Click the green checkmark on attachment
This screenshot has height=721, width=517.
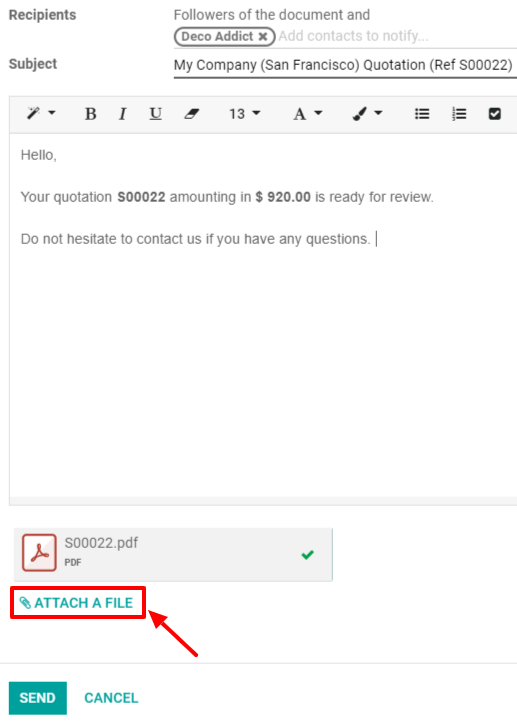308,555
